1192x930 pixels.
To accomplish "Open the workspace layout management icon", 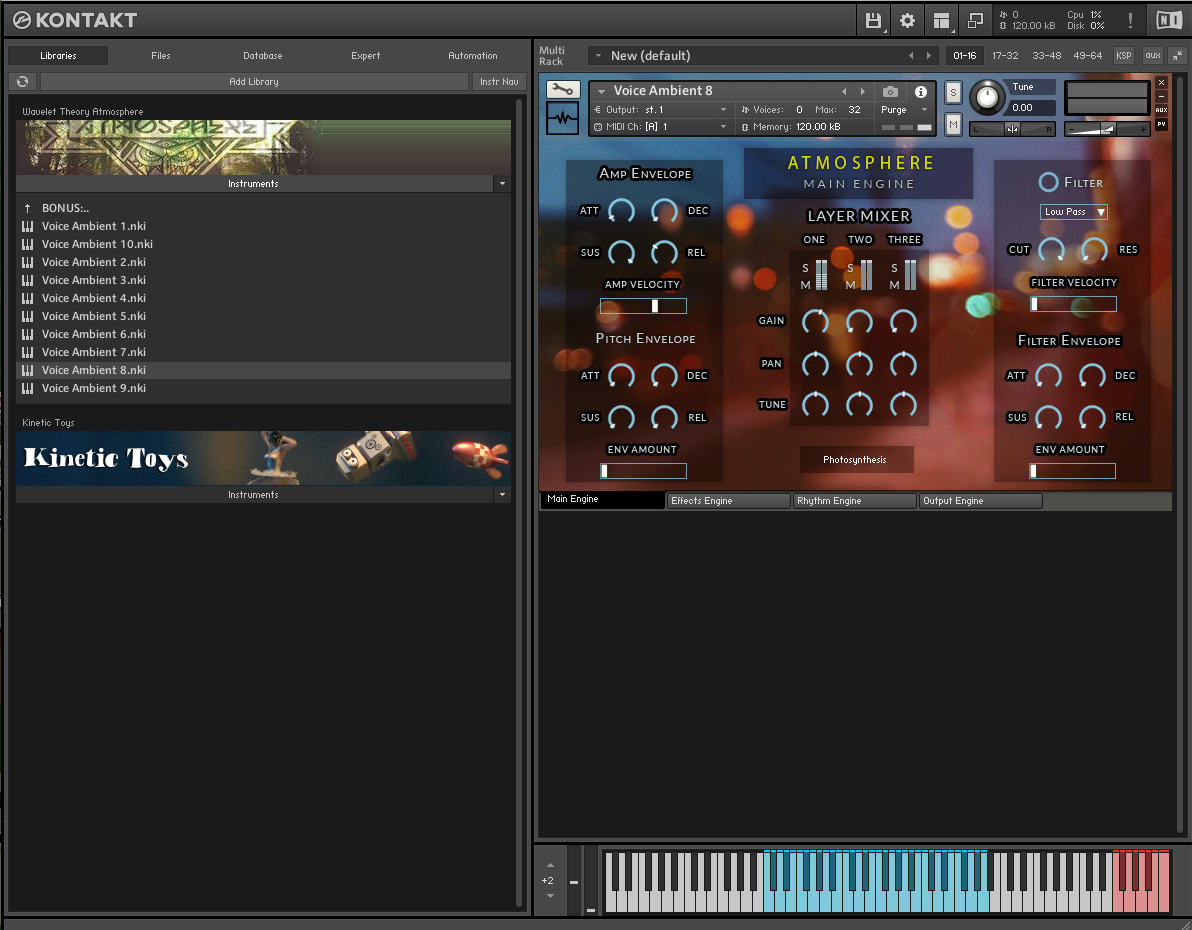I will tap(941, 21).
